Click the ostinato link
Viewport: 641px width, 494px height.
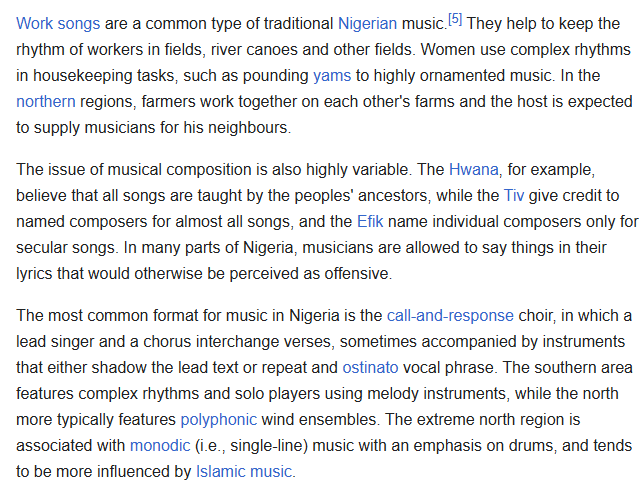370,368
